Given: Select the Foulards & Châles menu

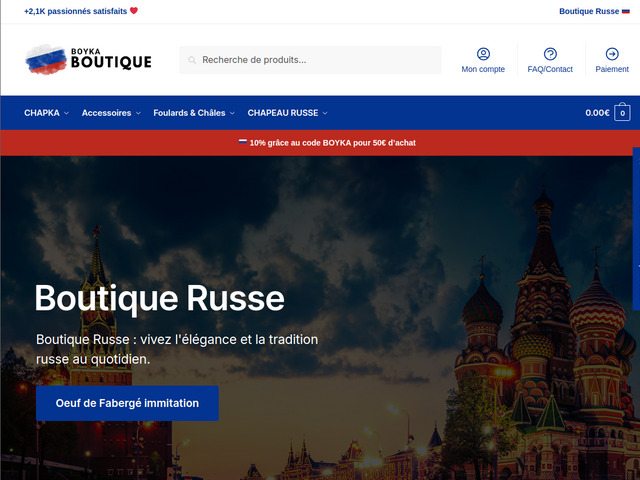Looking at the screenshot, I should (x=189, y=113).
